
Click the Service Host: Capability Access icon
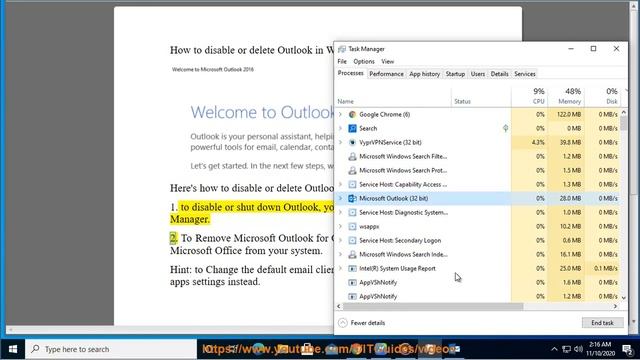[x=352, y=184]
